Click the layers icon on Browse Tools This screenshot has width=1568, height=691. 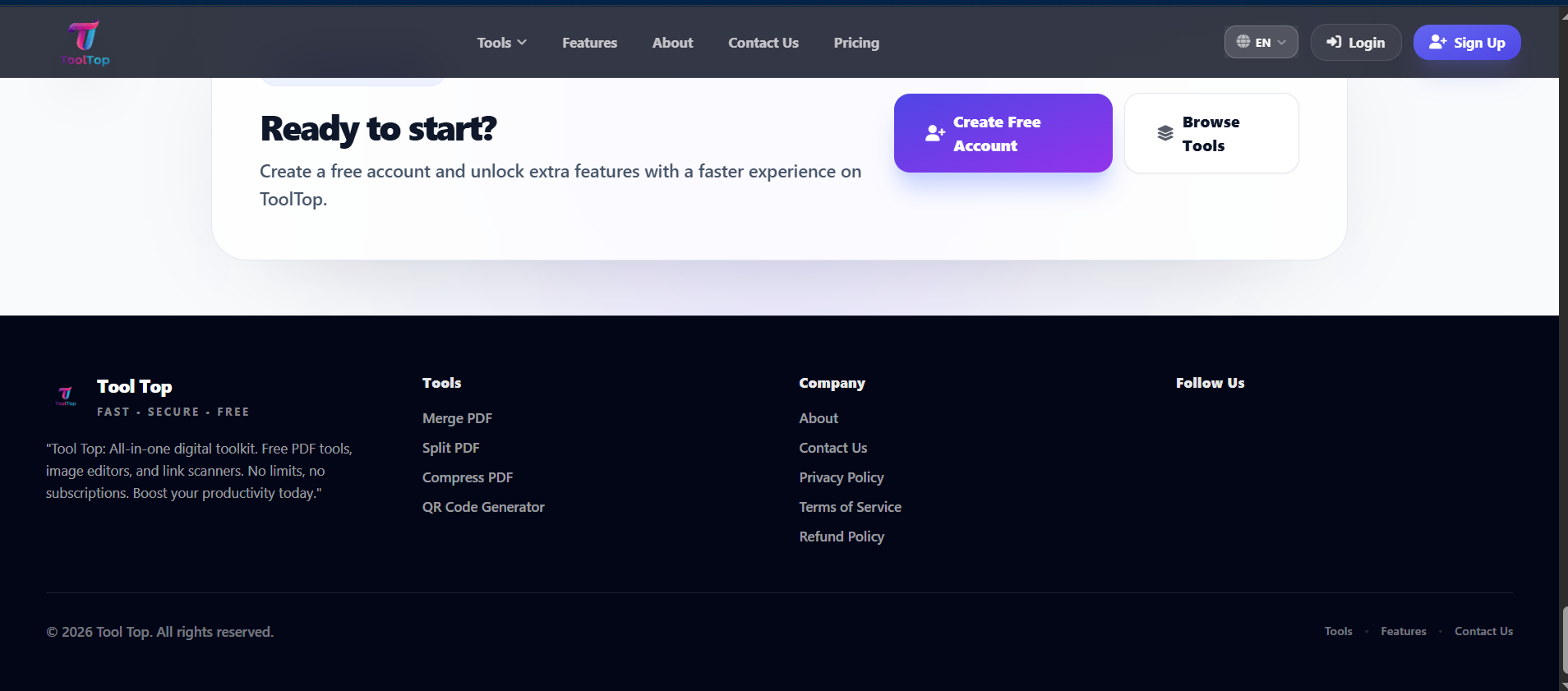point(1165,133)
